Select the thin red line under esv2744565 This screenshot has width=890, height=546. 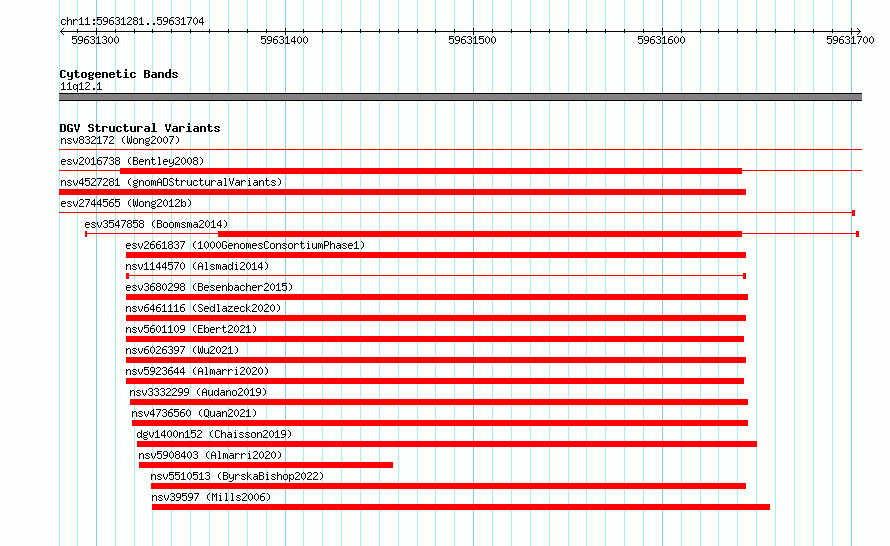point(457,213)
